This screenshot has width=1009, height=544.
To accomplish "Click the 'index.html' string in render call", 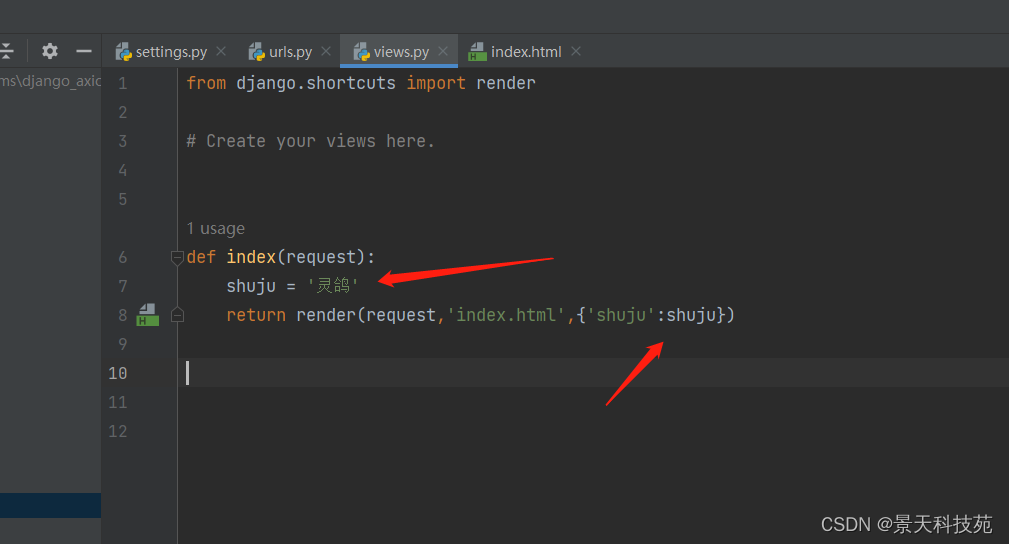I will click(506, 315).
